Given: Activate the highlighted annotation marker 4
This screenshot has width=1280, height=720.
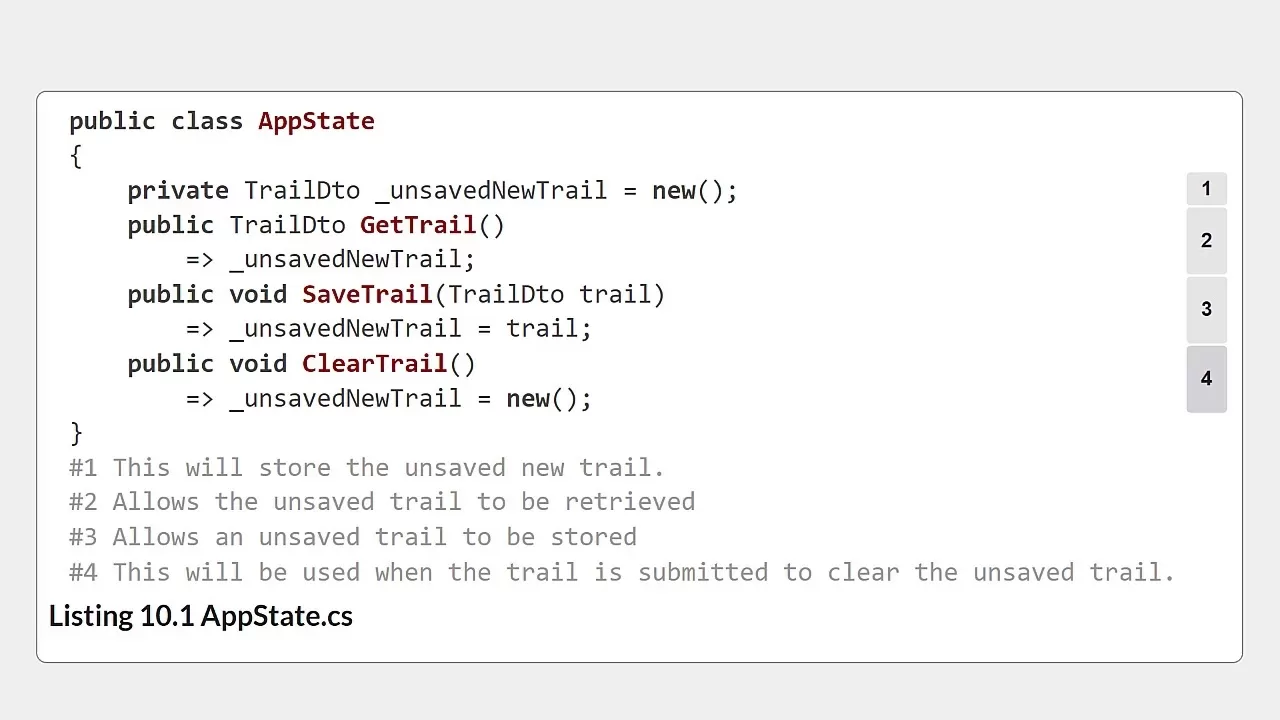Looking at the screenshot, I should (1206, 379).
